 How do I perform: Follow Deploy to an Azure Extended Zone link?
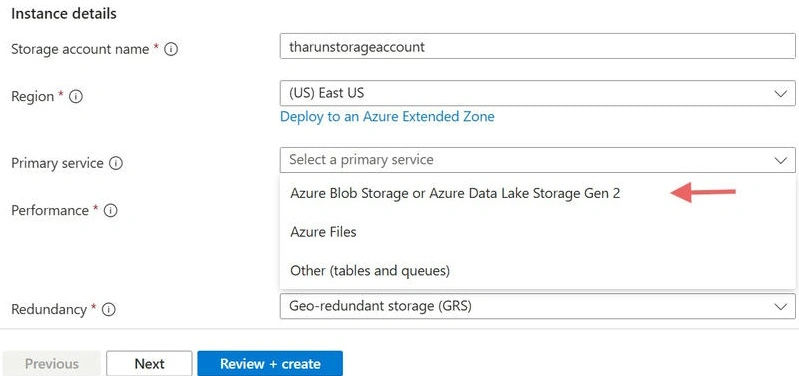(x=387, y=117)
